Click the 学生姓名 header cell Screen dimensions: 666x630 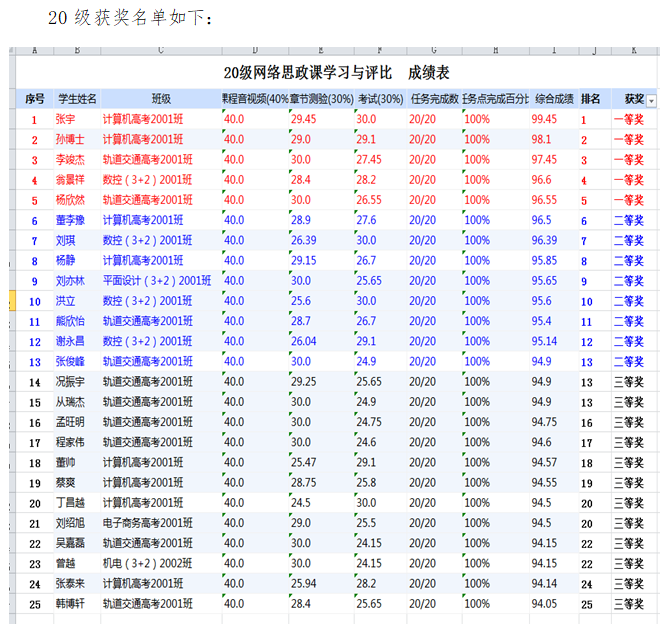77,99
